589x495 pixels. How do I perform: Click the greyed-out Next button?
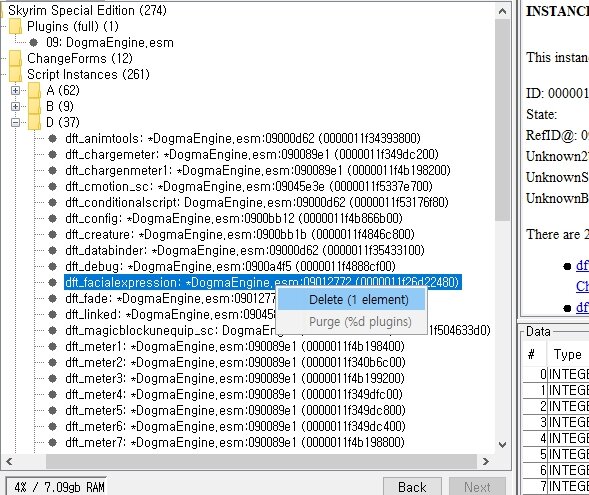click(477, 487)
